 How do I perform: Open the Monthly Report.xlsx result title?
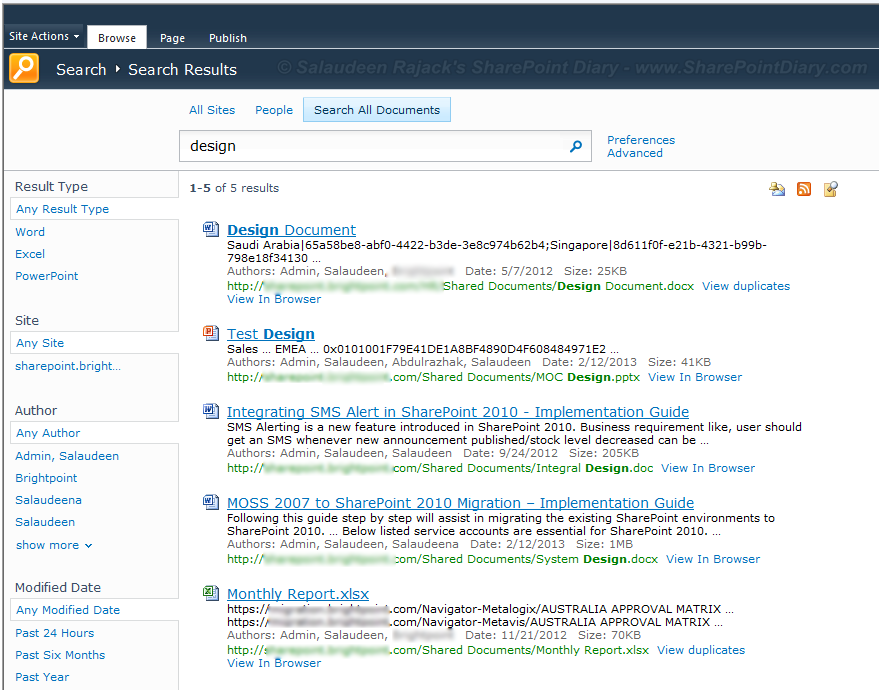(x=298, y=594)
